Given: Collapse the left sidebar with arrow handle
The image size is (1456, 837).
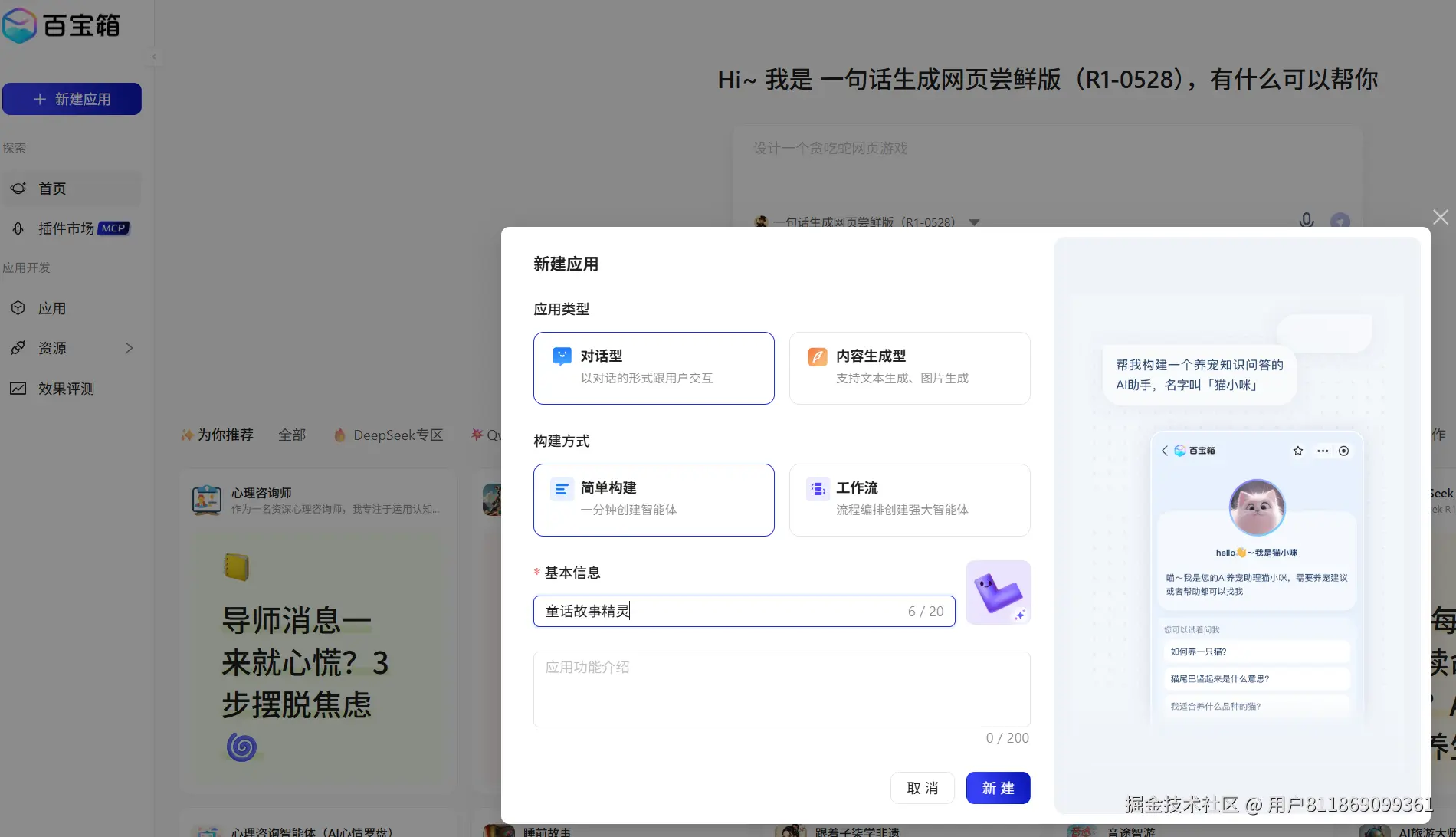Looking at the screenshot, I should (x=154, y=57).
